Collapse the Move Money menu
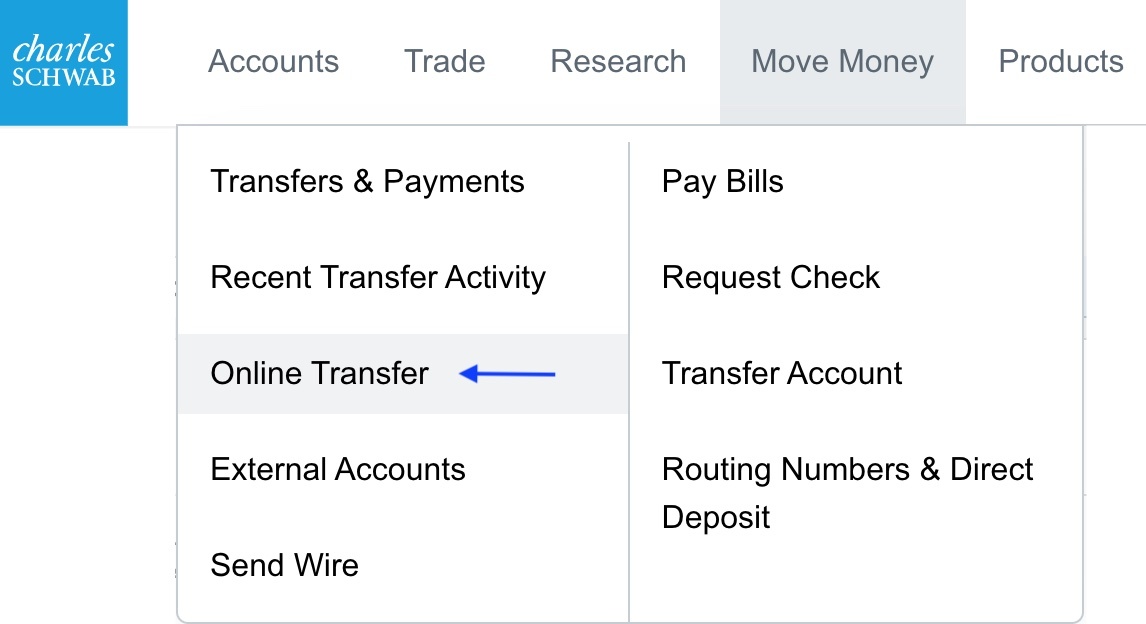This screenshot has height=624, width=1146. coord(842,62)
